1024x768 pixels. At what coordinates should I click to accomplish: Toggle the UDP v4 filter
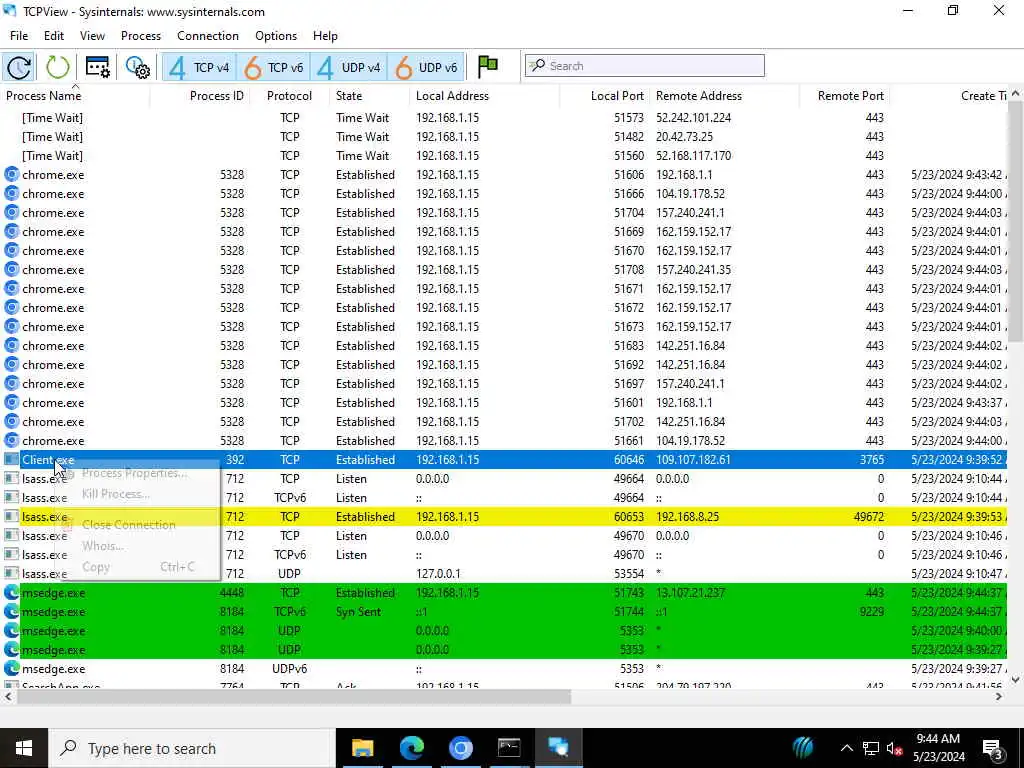[349, 67]
